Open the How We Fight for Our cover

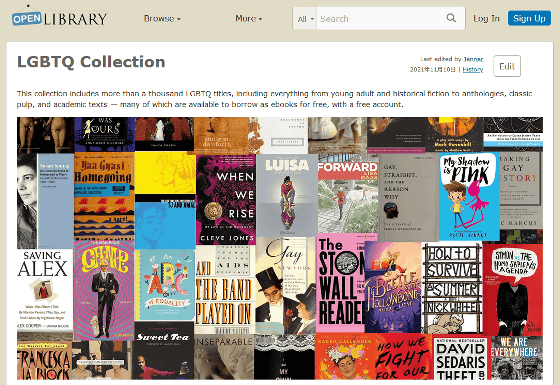pyautogui.click(x=404, y=357)
